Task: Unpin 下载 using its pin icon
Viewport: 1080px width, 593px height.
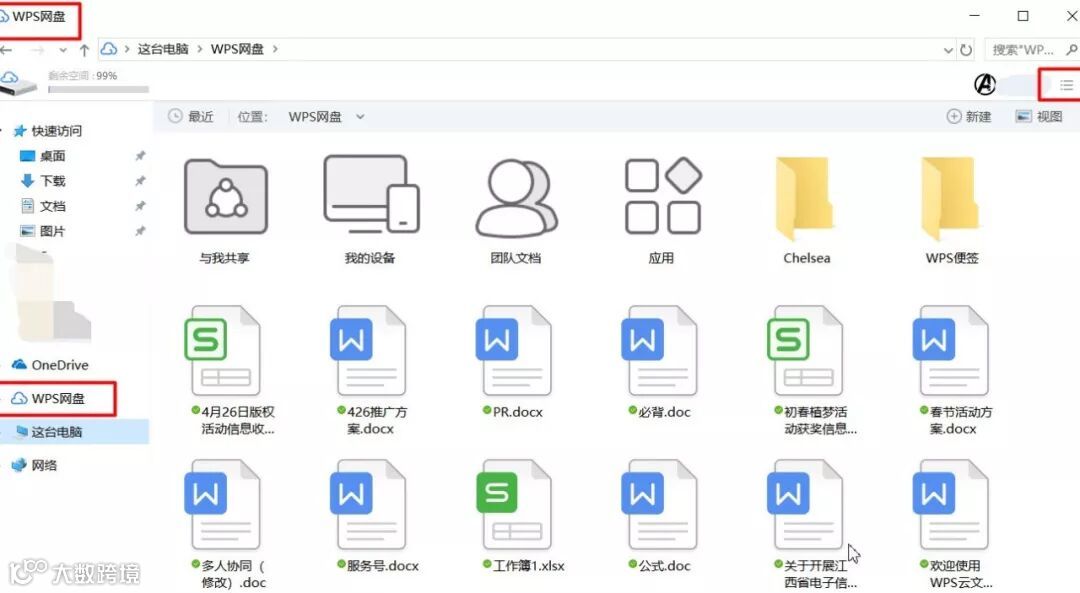Action: pyautogui.click(x=140, y=180)
